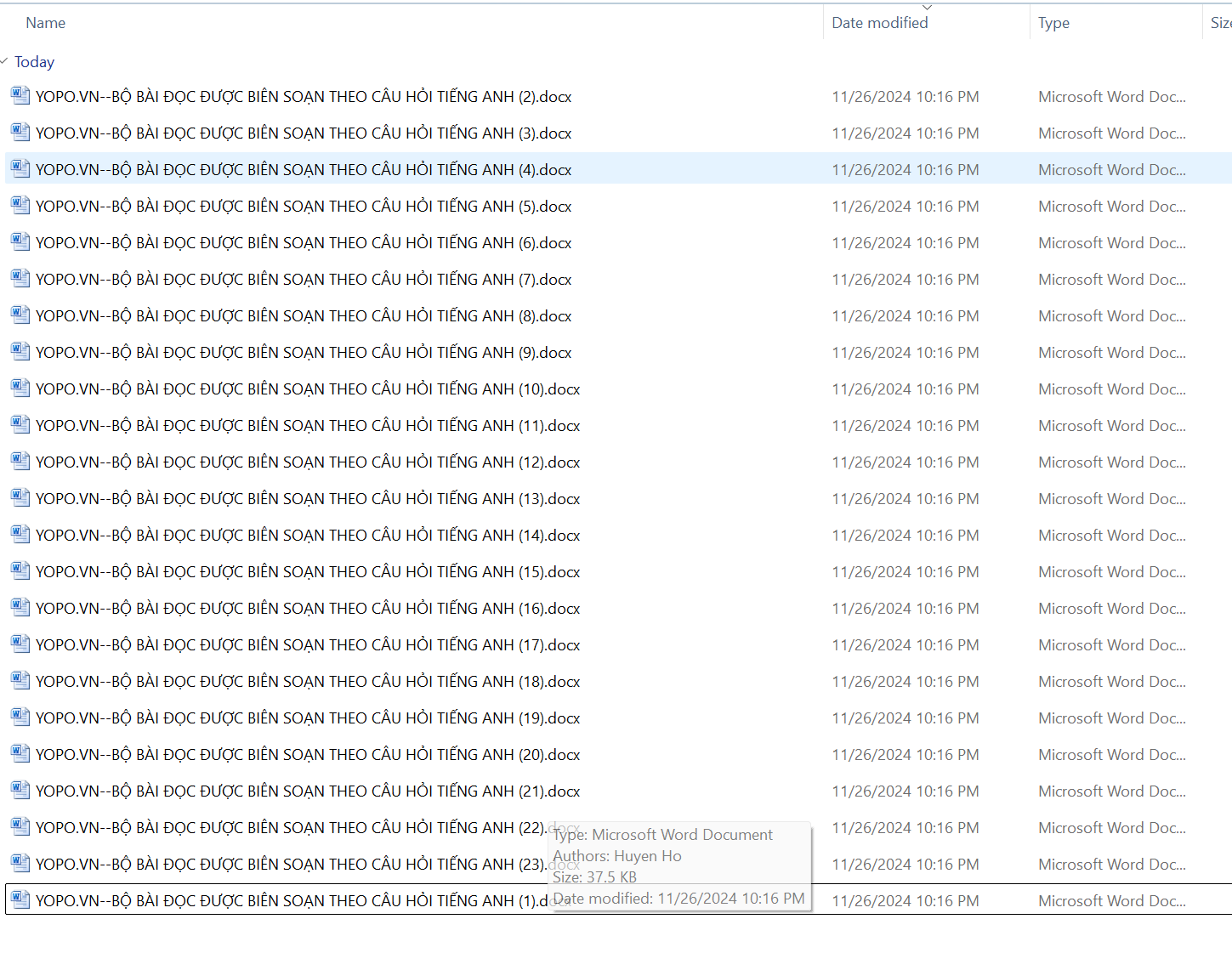The height and width of the screenshot is (953, 1232).
Task: Click the Word icon of file (22).docx
Action: [20, 826]
